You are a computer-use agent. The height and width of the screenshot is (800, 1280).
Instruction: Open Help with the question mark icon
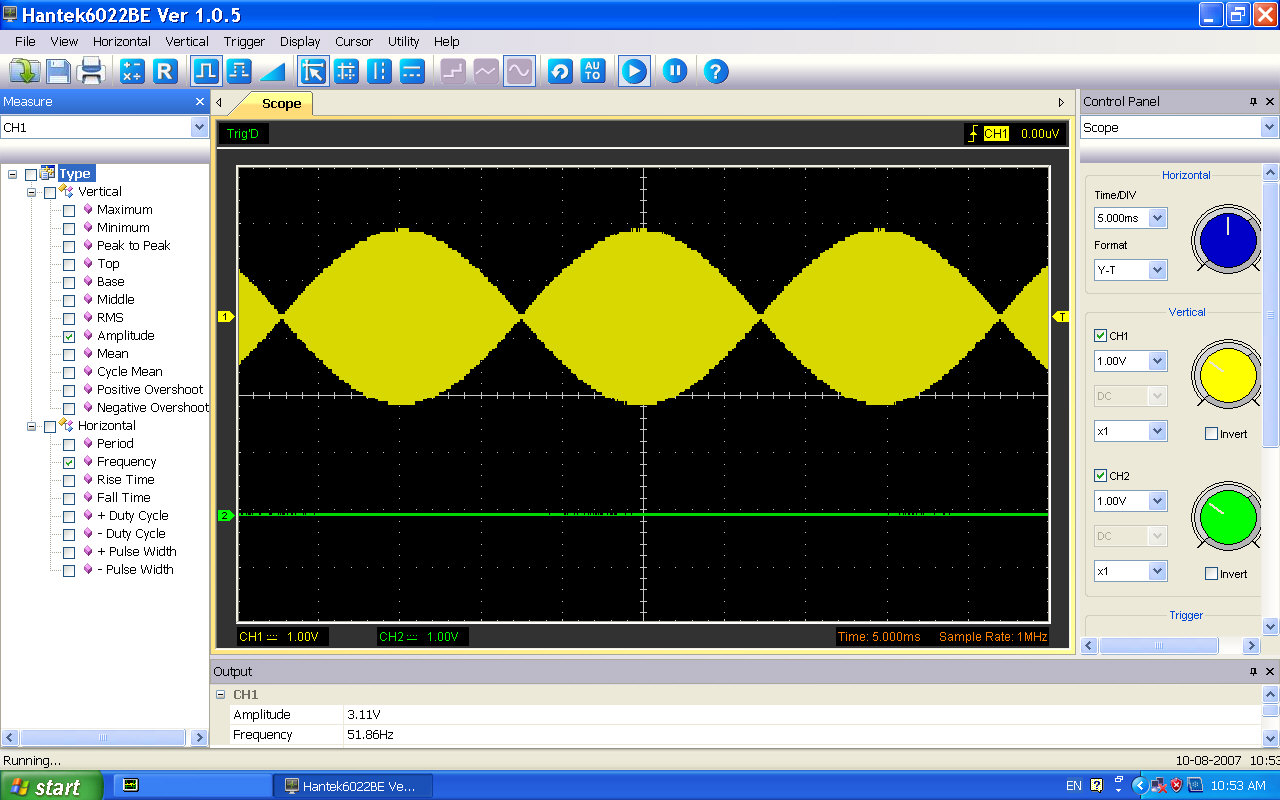click(x=716, y=71)
